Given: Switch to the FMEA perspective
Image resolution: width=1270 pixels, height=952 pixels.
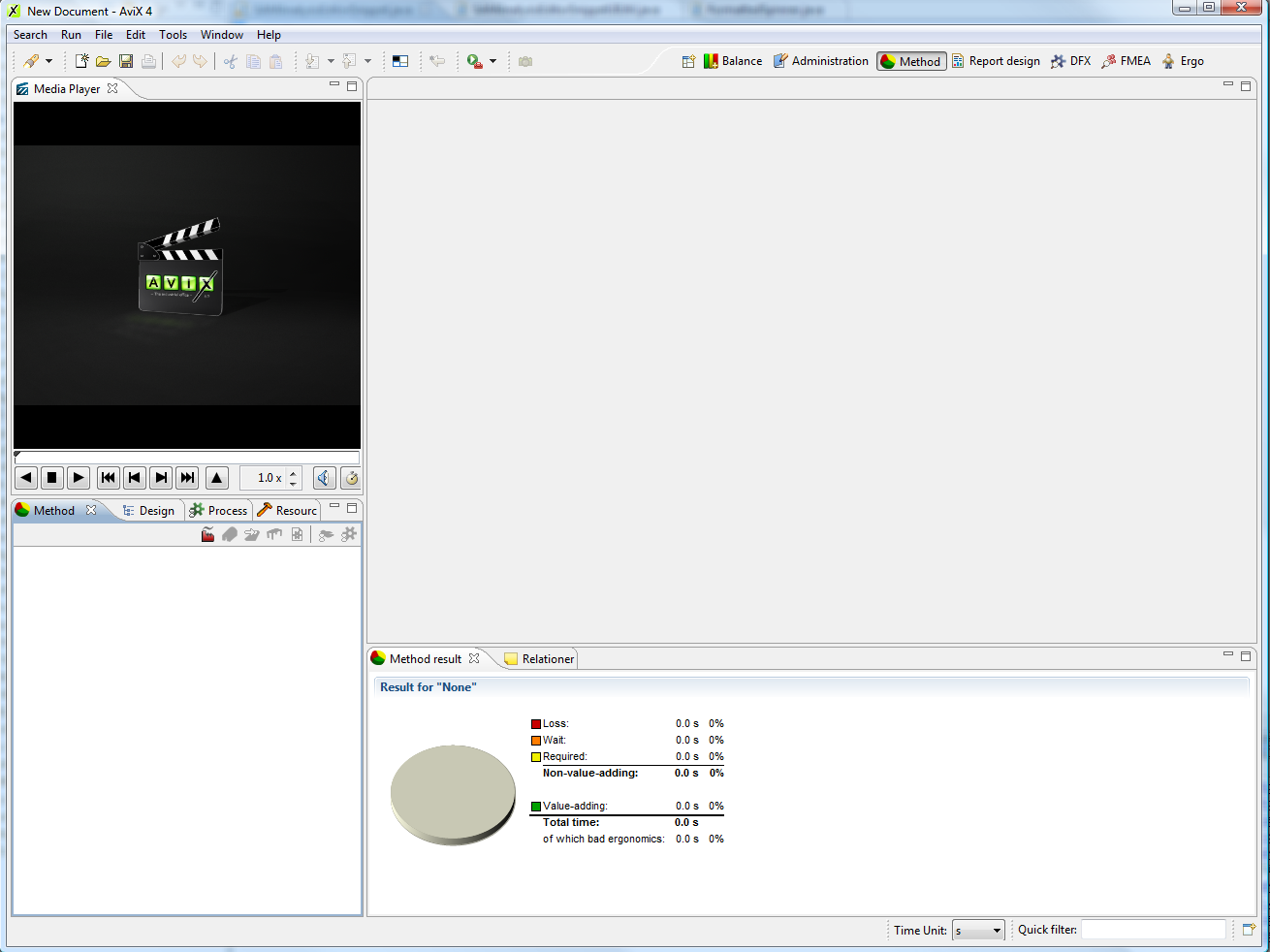Looking at the screenshot, I should pos(1126,61).
